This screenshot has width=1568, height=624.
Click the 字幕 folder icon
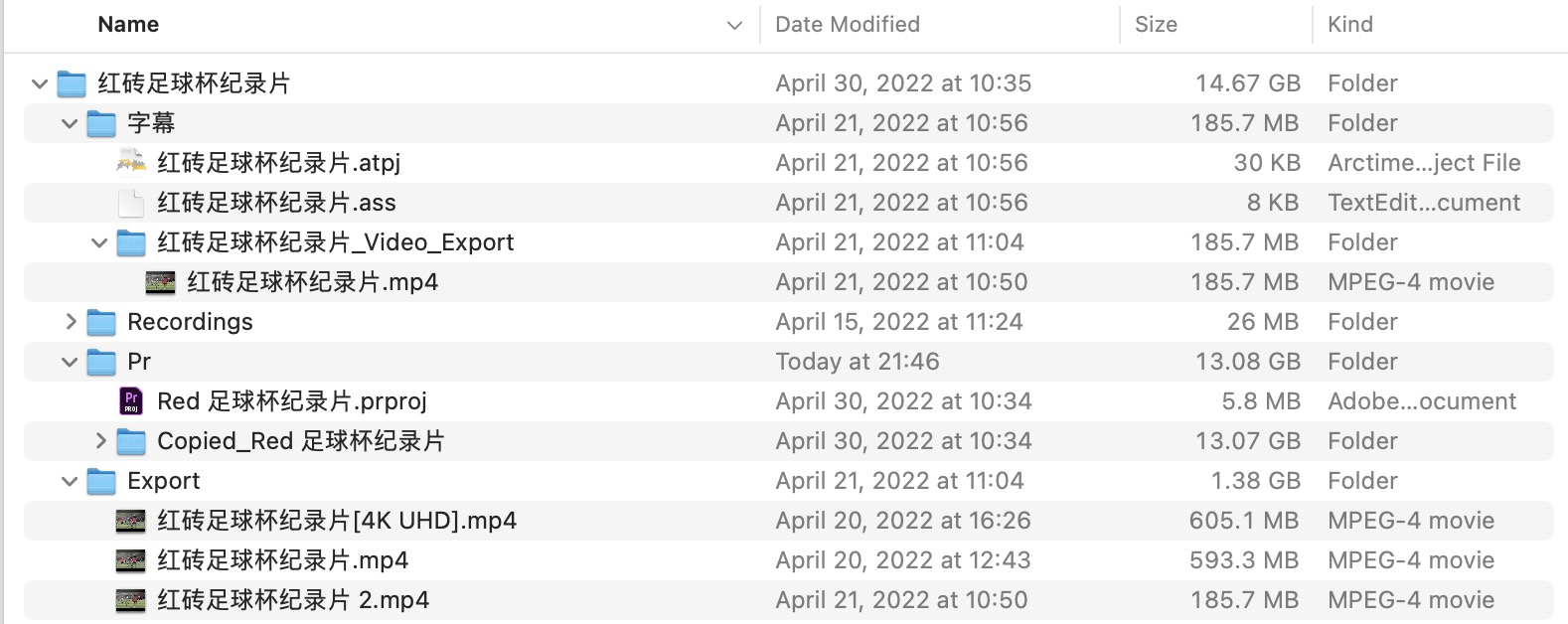[101, 123]
